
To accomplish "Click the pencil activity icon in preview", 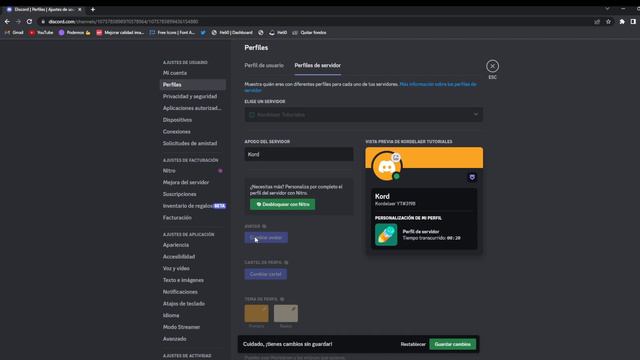I will coord(386,235).
